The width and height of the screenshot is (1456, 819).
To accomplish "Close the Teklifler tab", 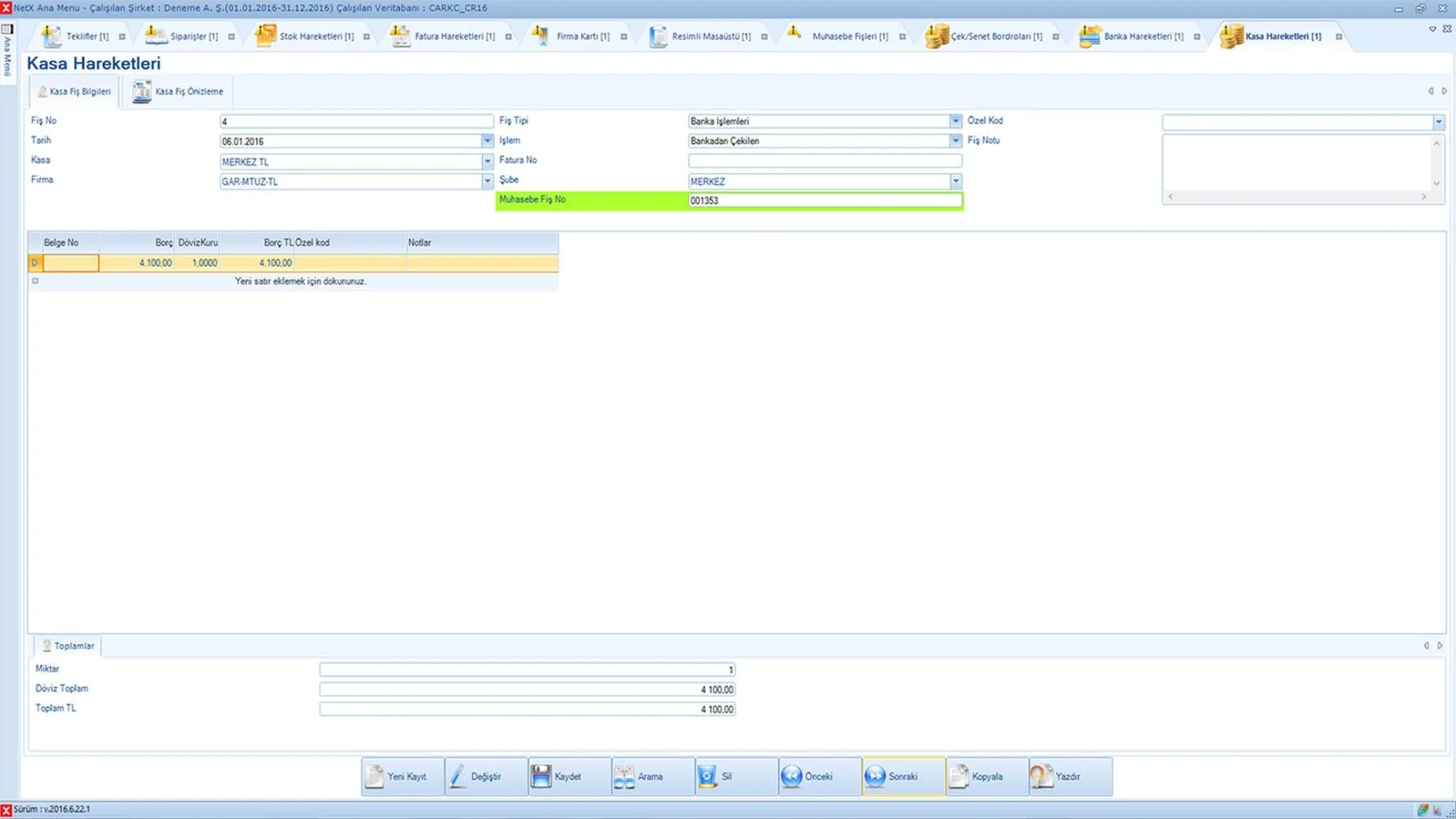I will pyautogui.click(x=122, y=37).
